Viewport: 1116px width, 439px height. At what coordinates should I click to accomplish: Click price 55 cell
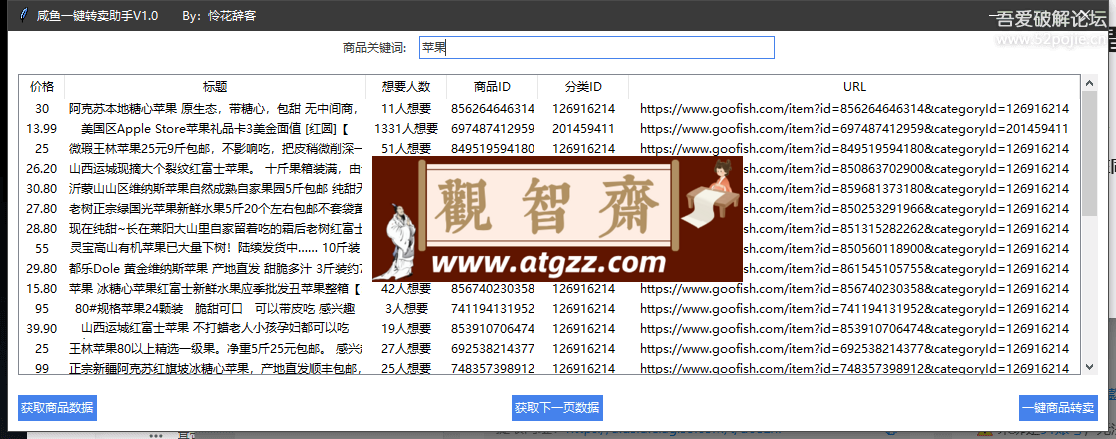click(41, 248)
